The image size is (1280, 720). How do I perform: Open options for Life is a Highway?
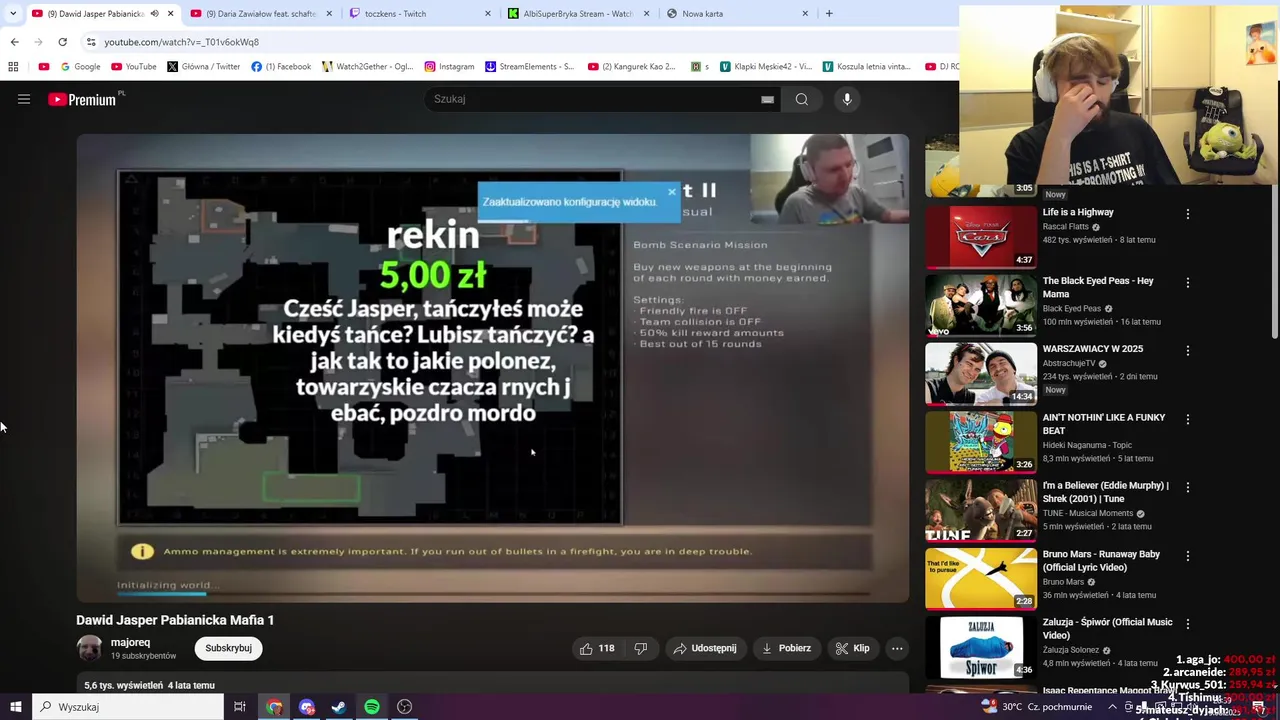tap(1188, 214)
